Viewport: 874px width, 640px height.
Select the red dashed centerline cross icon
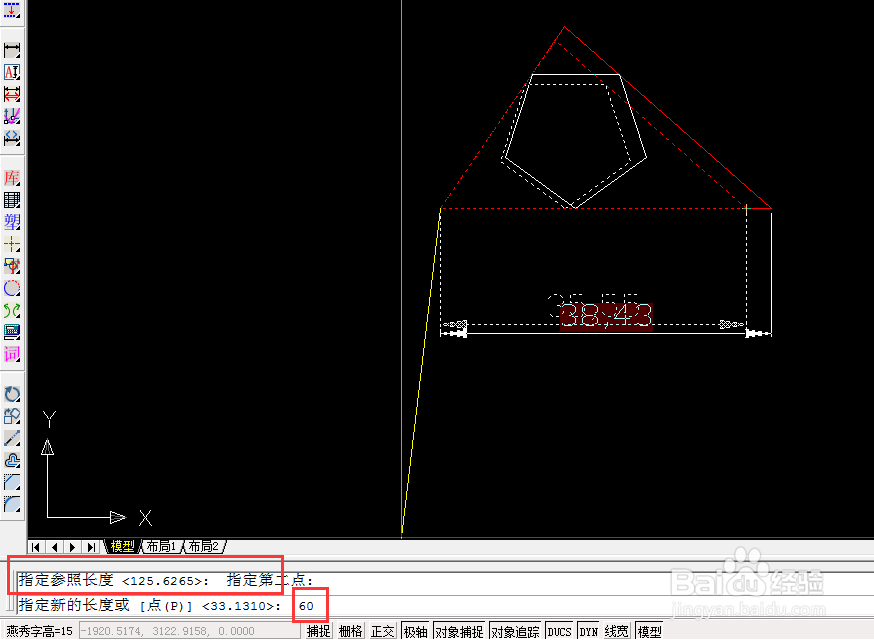coord(12,244)
